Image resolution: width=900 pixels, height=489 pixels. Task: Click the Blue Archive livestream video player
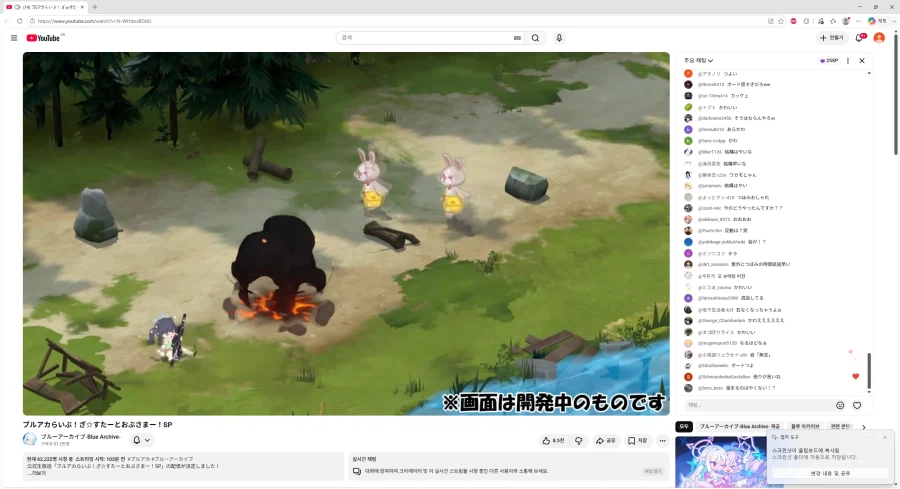point(346,234)
